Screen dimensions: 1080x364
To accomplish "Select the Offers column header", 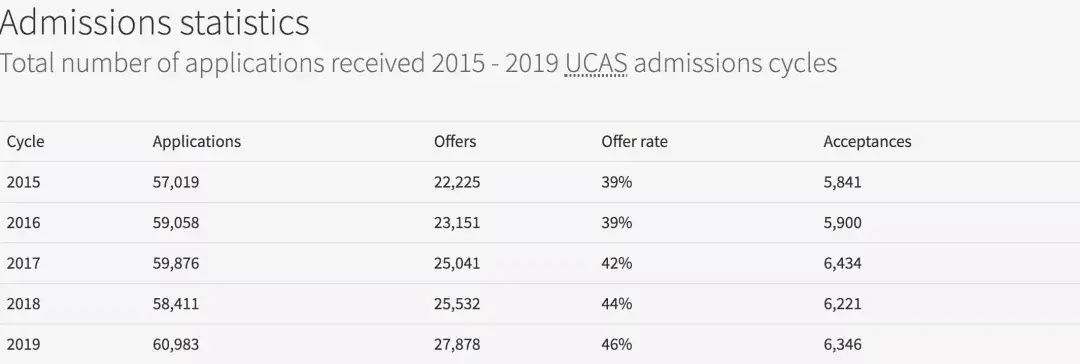I will click(x=455, y=141).
